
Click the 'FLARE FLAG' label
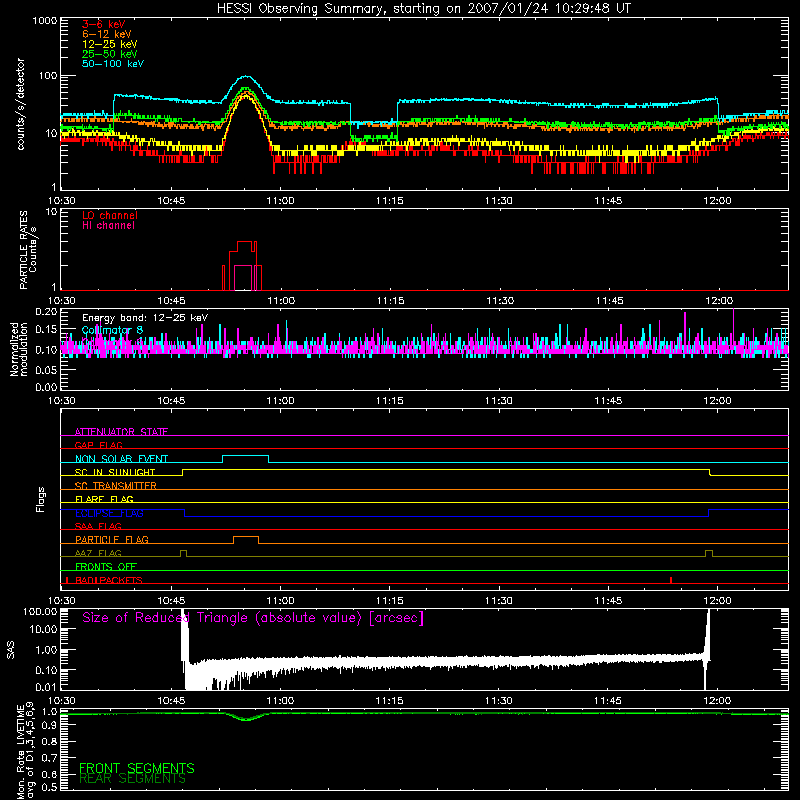pyautogui.click(x=104, y=499)
